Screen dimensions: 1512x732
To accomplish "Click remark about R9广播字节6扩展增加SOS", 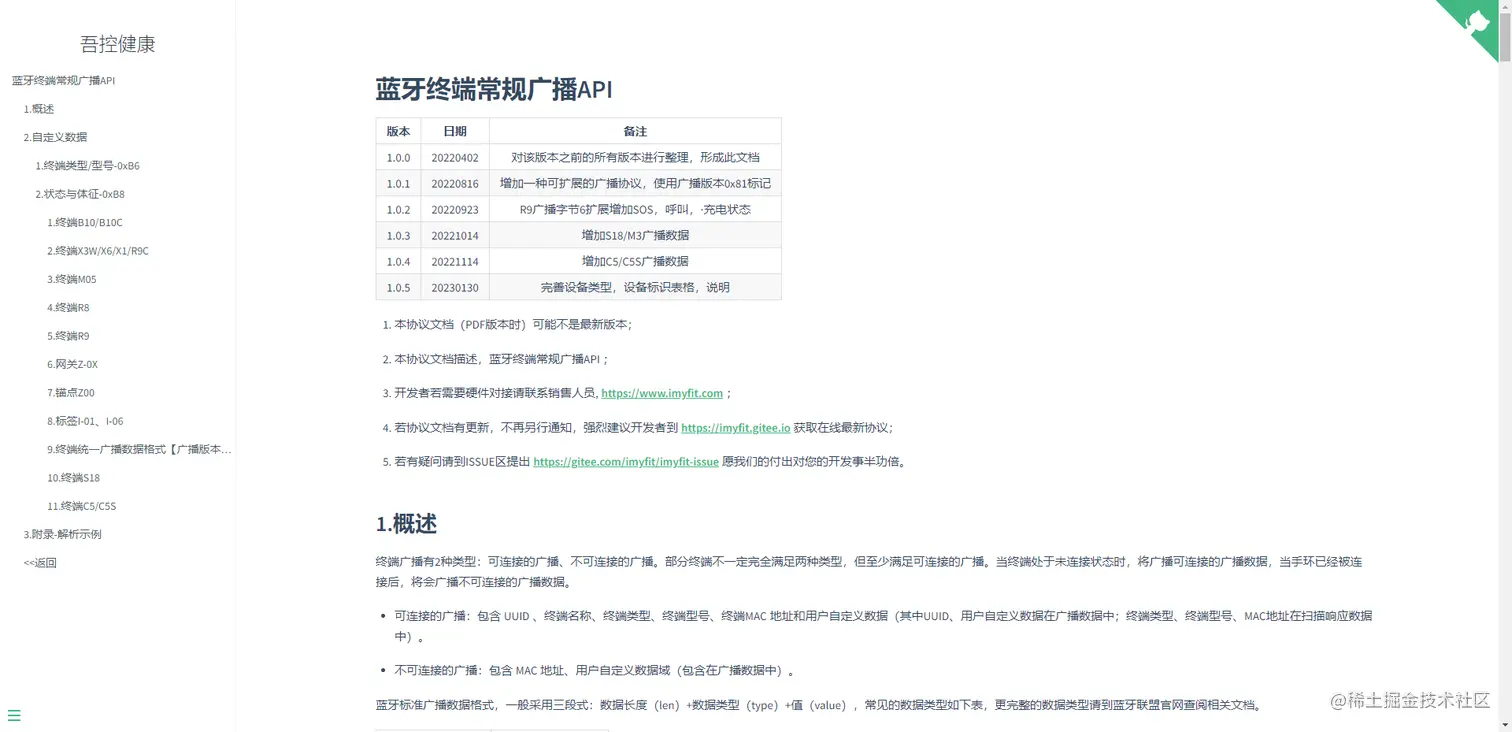I will [x=635, y=209].
